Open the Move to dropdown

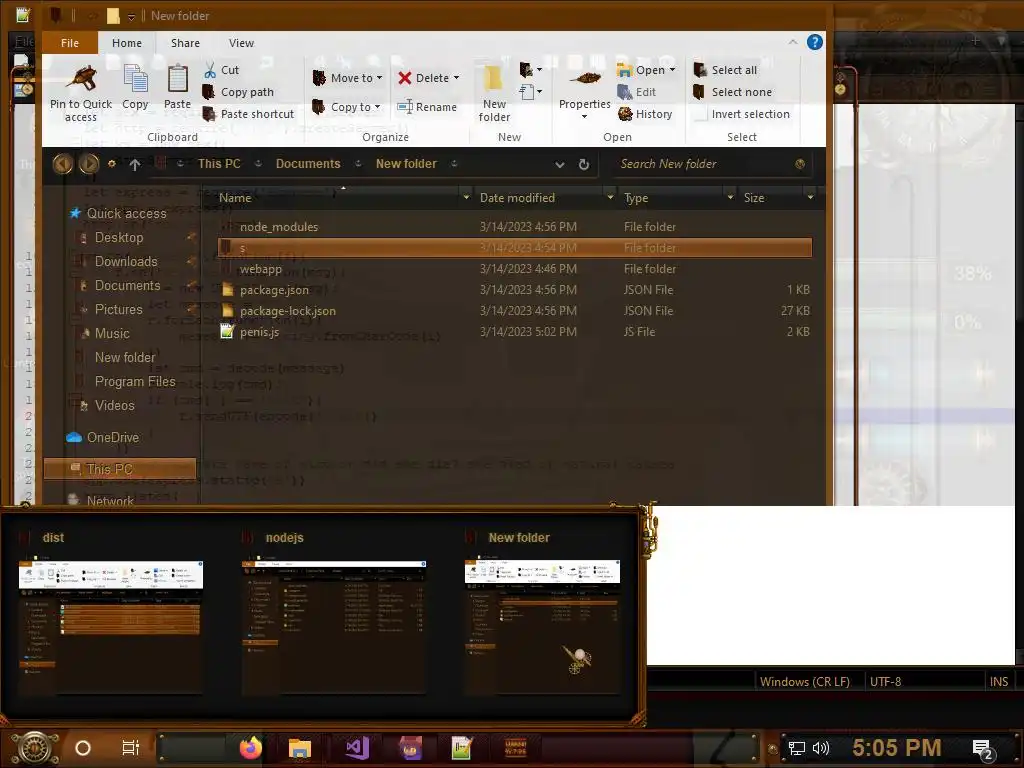point(347,78)
